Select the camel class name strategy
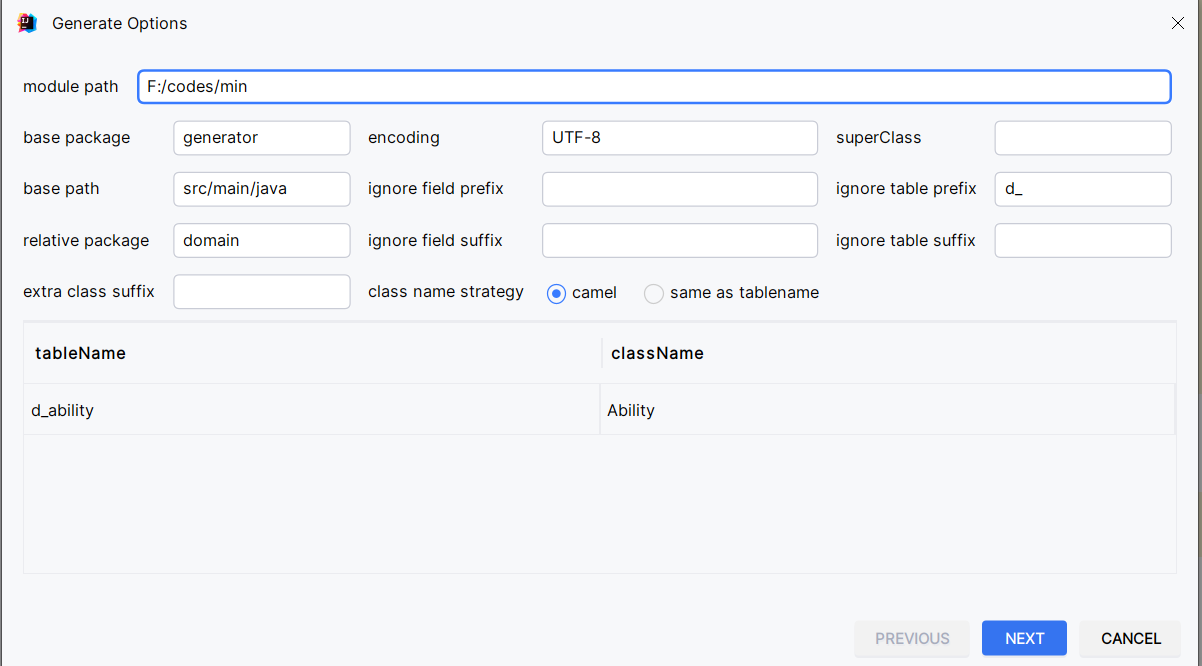1202x666 pixels. [557, 293]
